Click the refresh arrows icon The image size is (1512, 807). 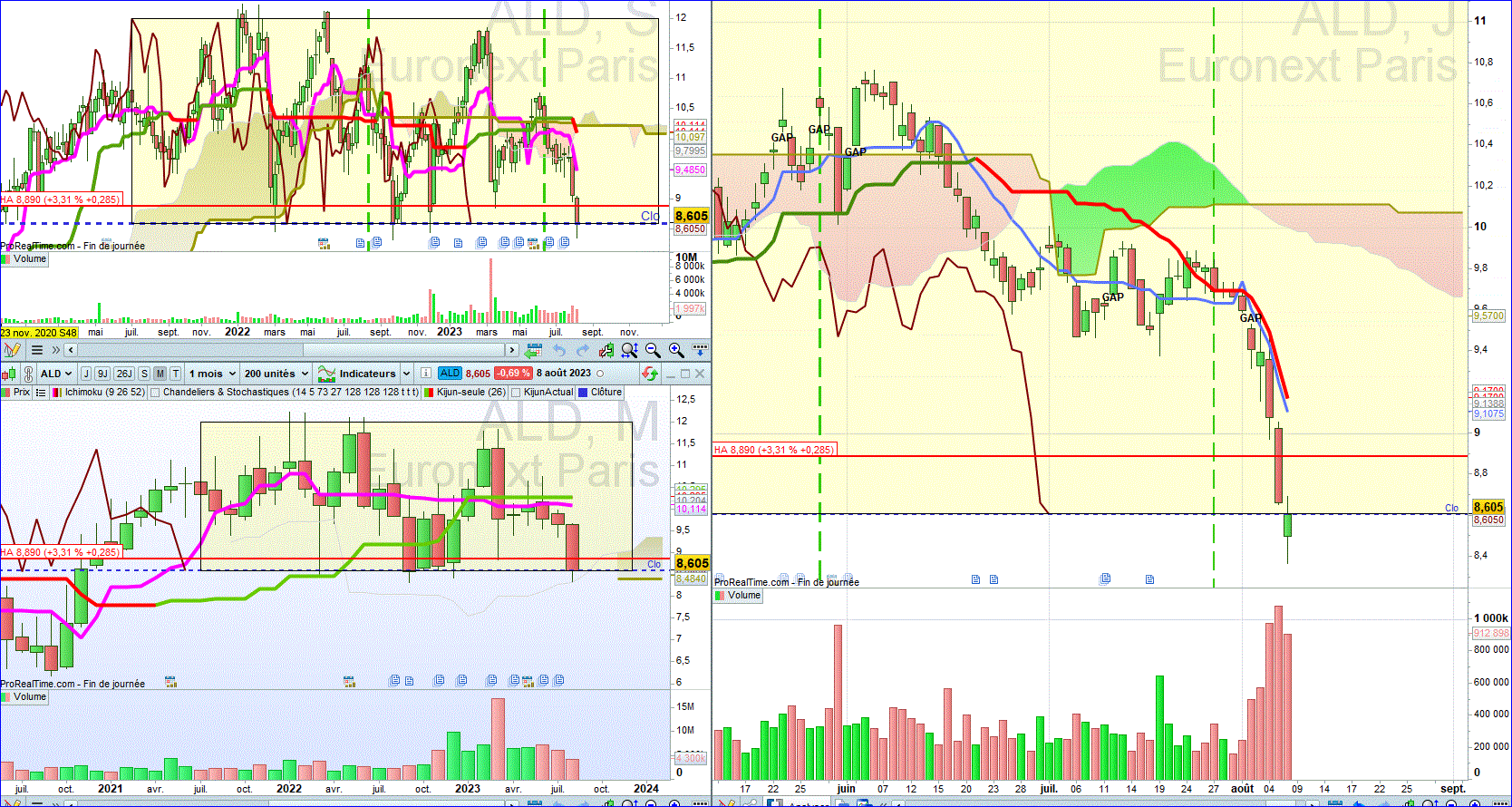(x=650, y=374)
